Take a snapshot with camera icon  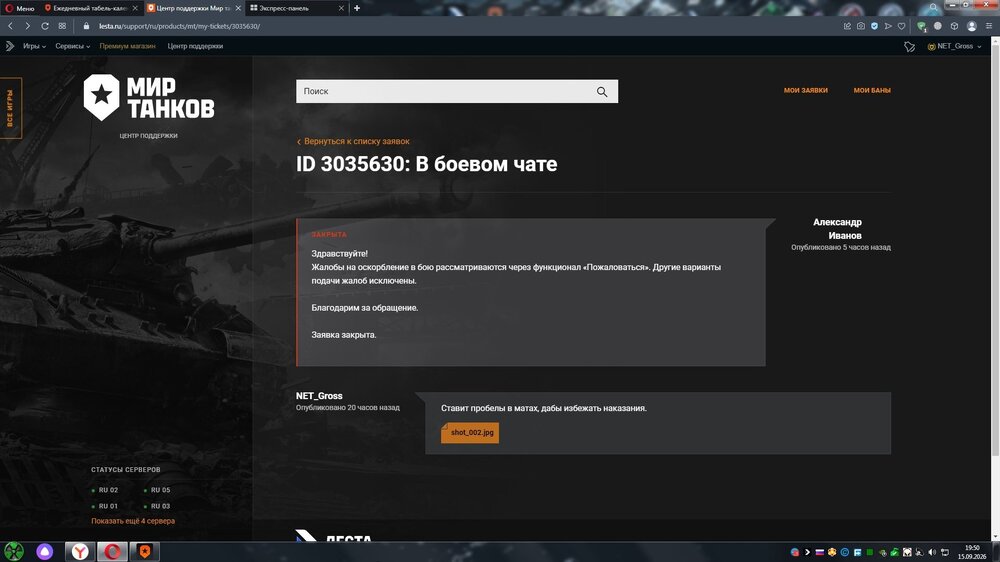tap(861, 26)
